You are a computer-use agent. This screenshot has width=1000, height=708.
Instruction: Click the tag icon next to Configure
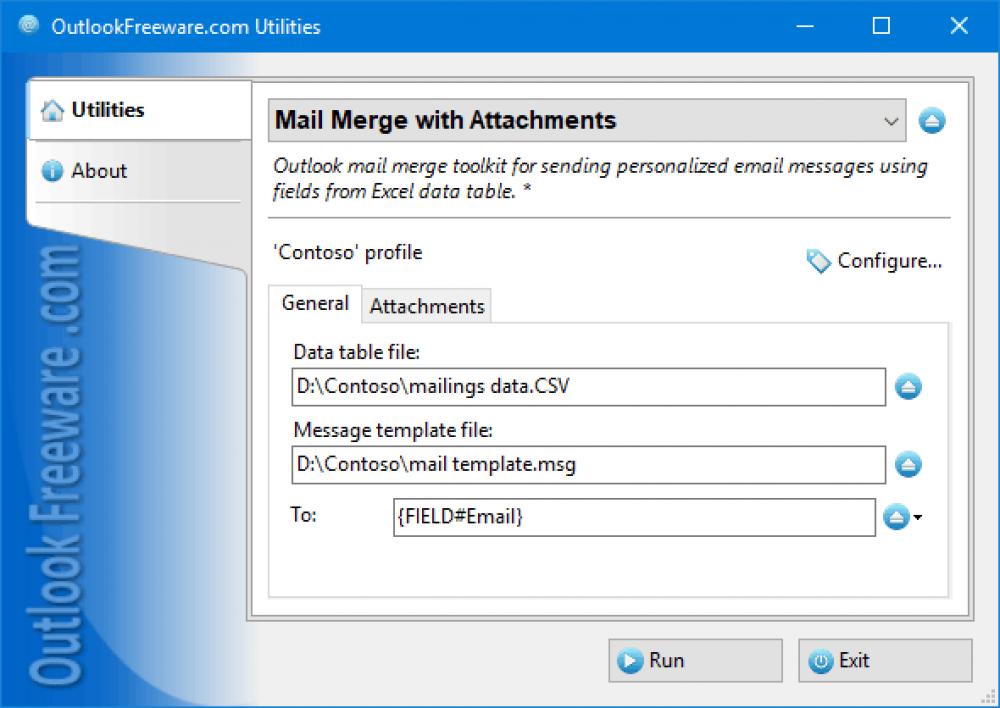tap(818, 260)
